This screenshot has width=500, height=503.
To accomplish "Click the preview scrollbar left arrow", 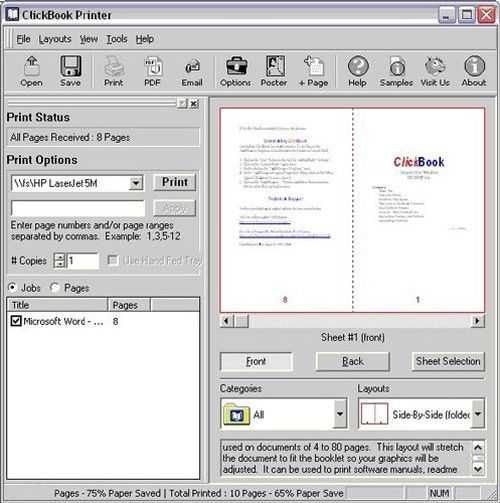I will [227, 321].
